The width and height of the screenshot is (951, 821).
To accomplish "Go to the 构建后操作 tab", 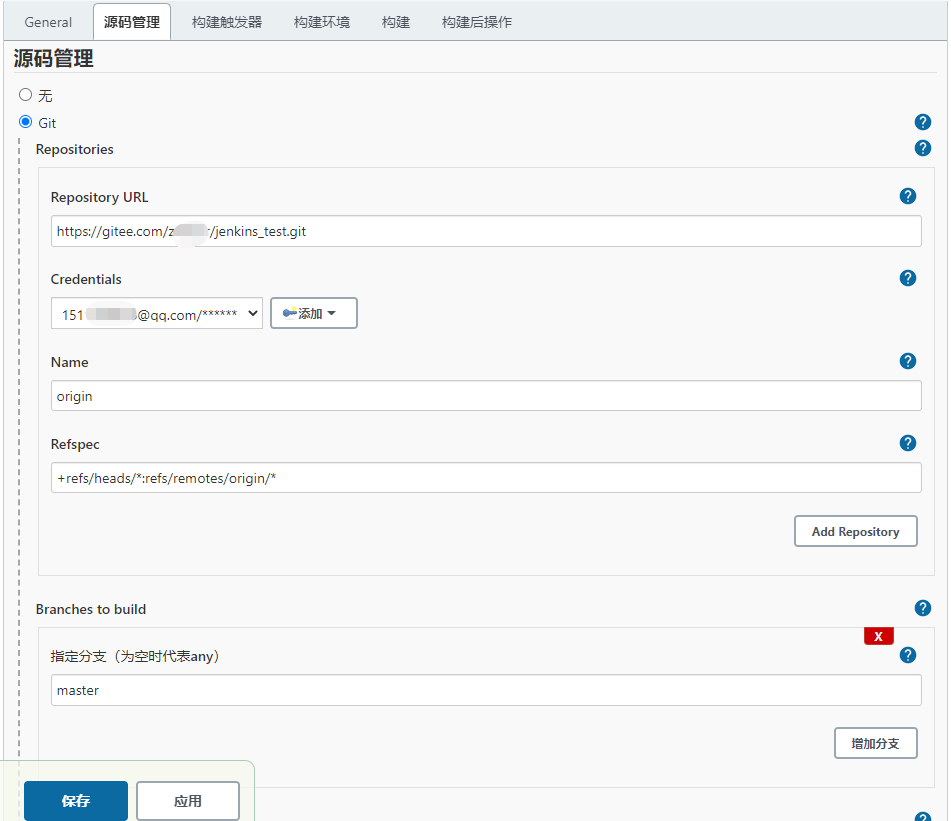I will pos(476,22).
